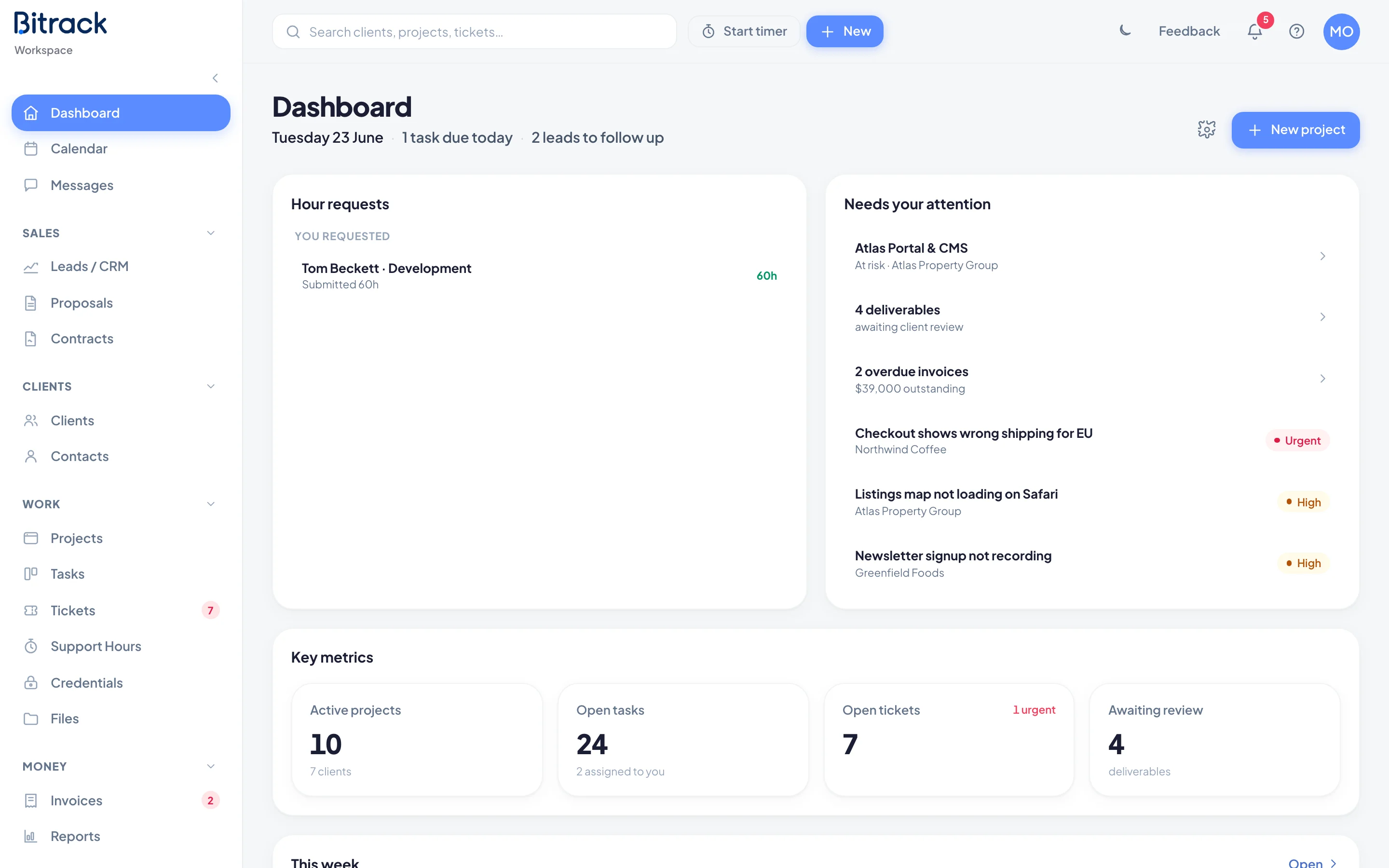1389x868 pixels.
Task: Click the Clients people icon
Action: click(31, 421)
